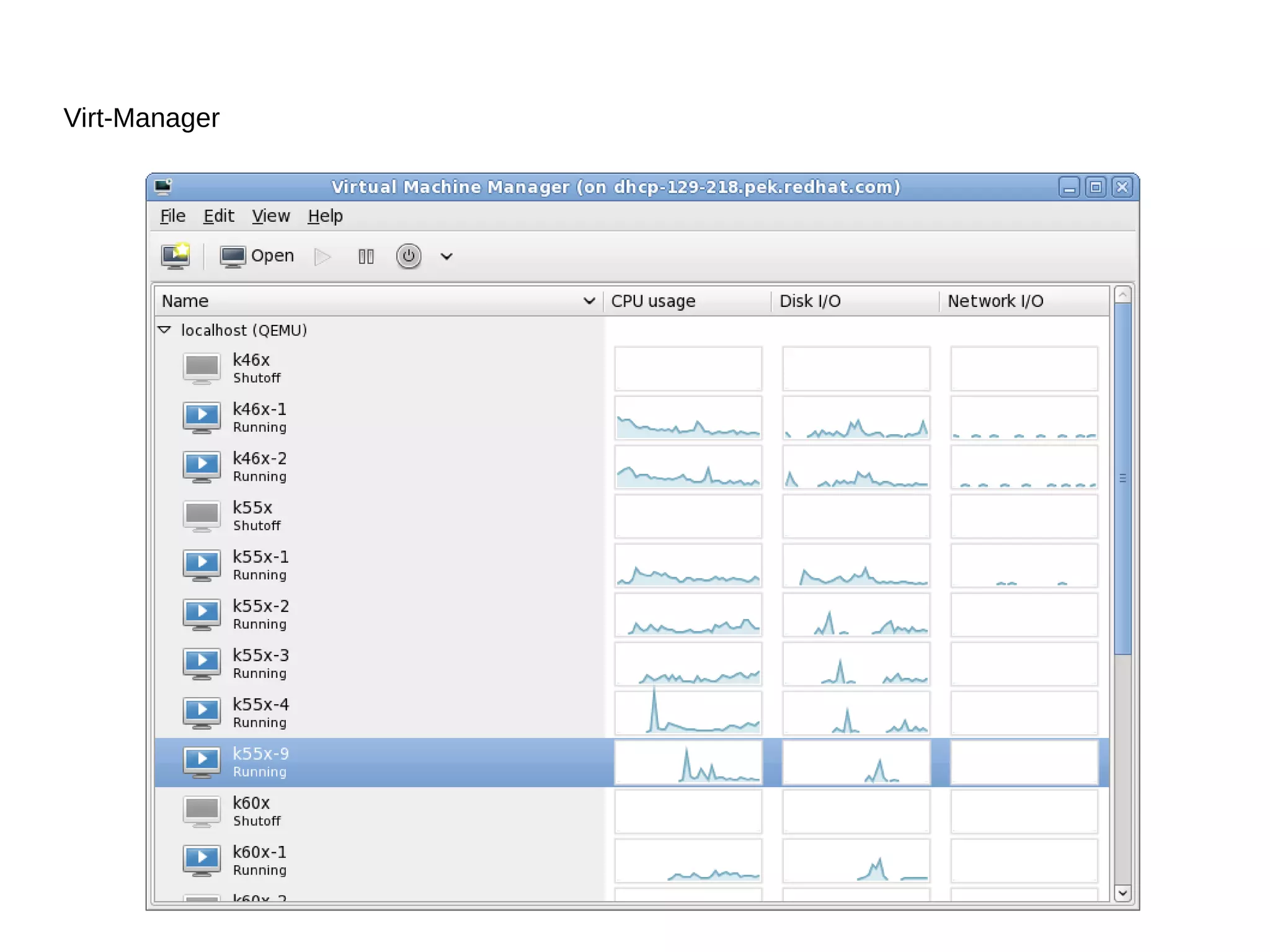Click the k55x-9 Disk I/O graph
Viewport: 1270px width, 952px height.
pos(856,762)
